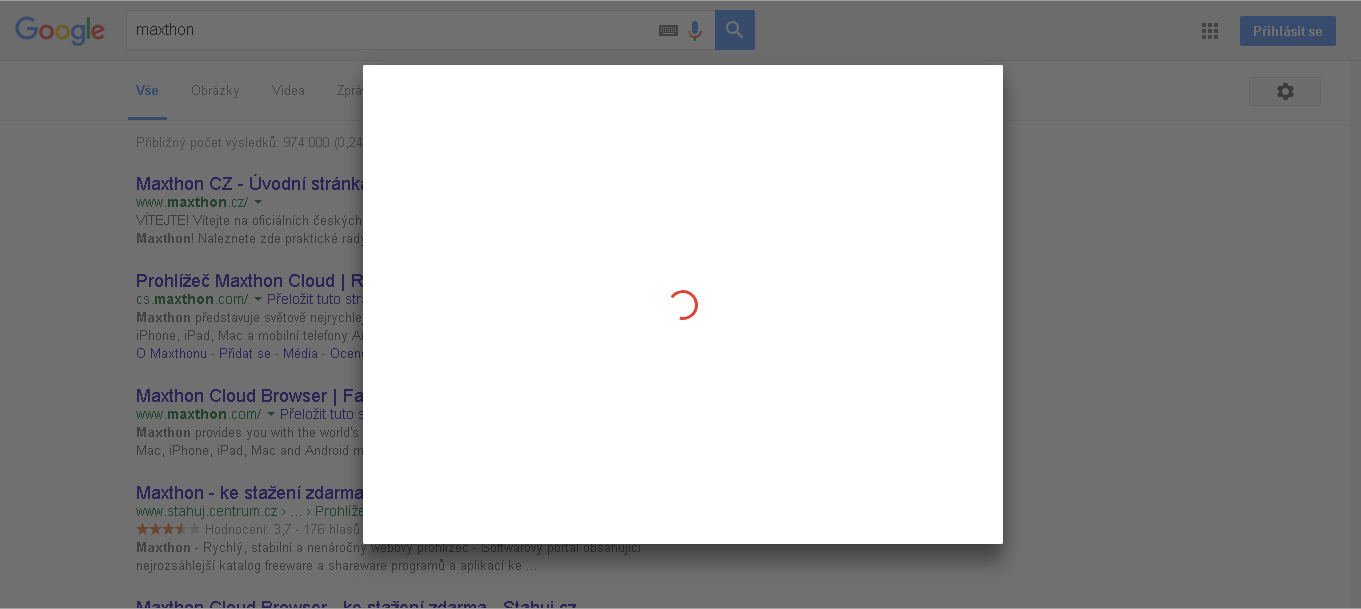
Task: Click the Přihlásit se button
Action: 1287,30
